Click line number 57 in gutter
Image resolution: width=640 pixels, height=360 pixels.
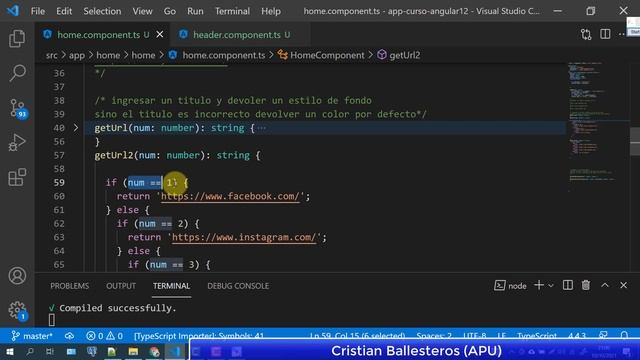click(x=59, y=155)
